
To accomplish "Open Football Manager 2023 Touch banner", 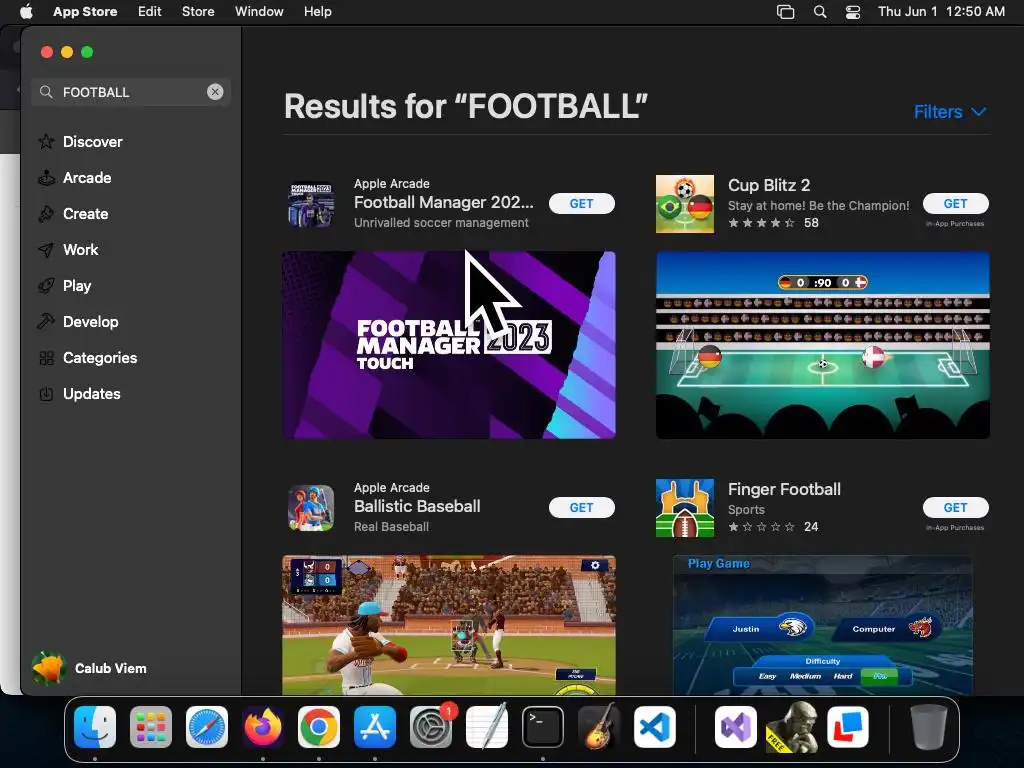I will (x=449, y=345).
